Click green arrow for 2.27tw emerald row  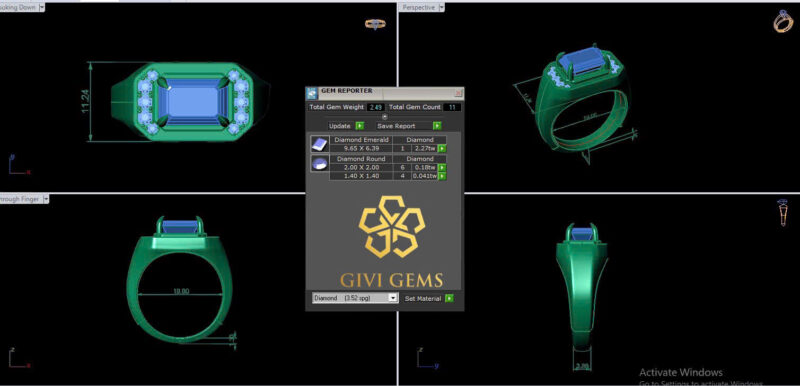click(442, 148)
